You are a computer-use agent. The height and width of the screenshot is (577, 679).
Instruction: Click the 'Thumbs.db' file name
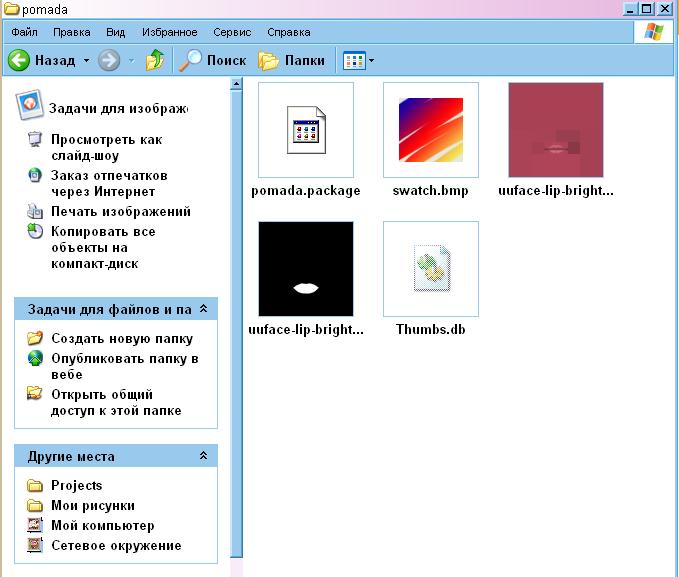430,330
